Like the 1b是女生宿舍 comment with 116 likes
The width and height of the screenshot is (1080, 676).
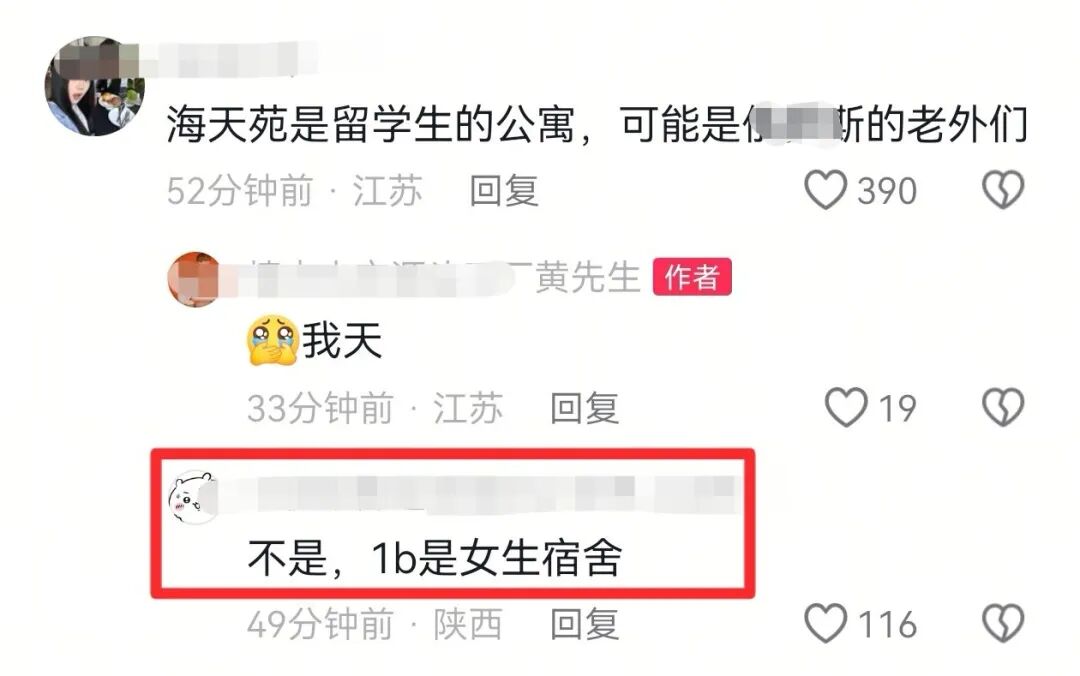coord(825,624)
